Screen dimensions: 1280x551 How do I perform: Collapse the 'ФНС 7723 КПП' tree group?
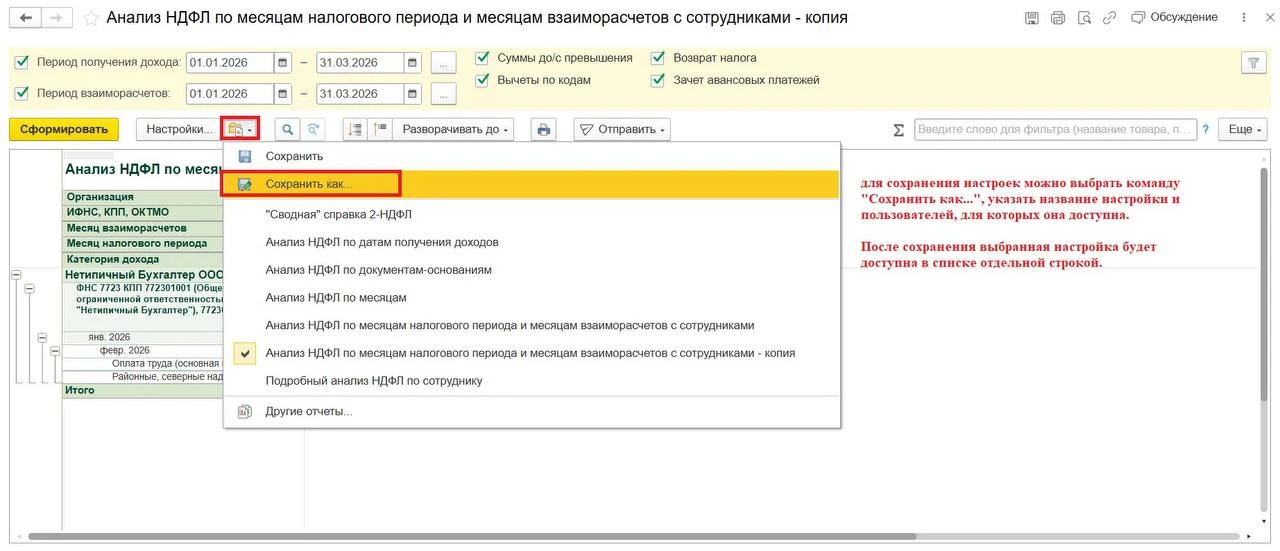coord(29,288)
